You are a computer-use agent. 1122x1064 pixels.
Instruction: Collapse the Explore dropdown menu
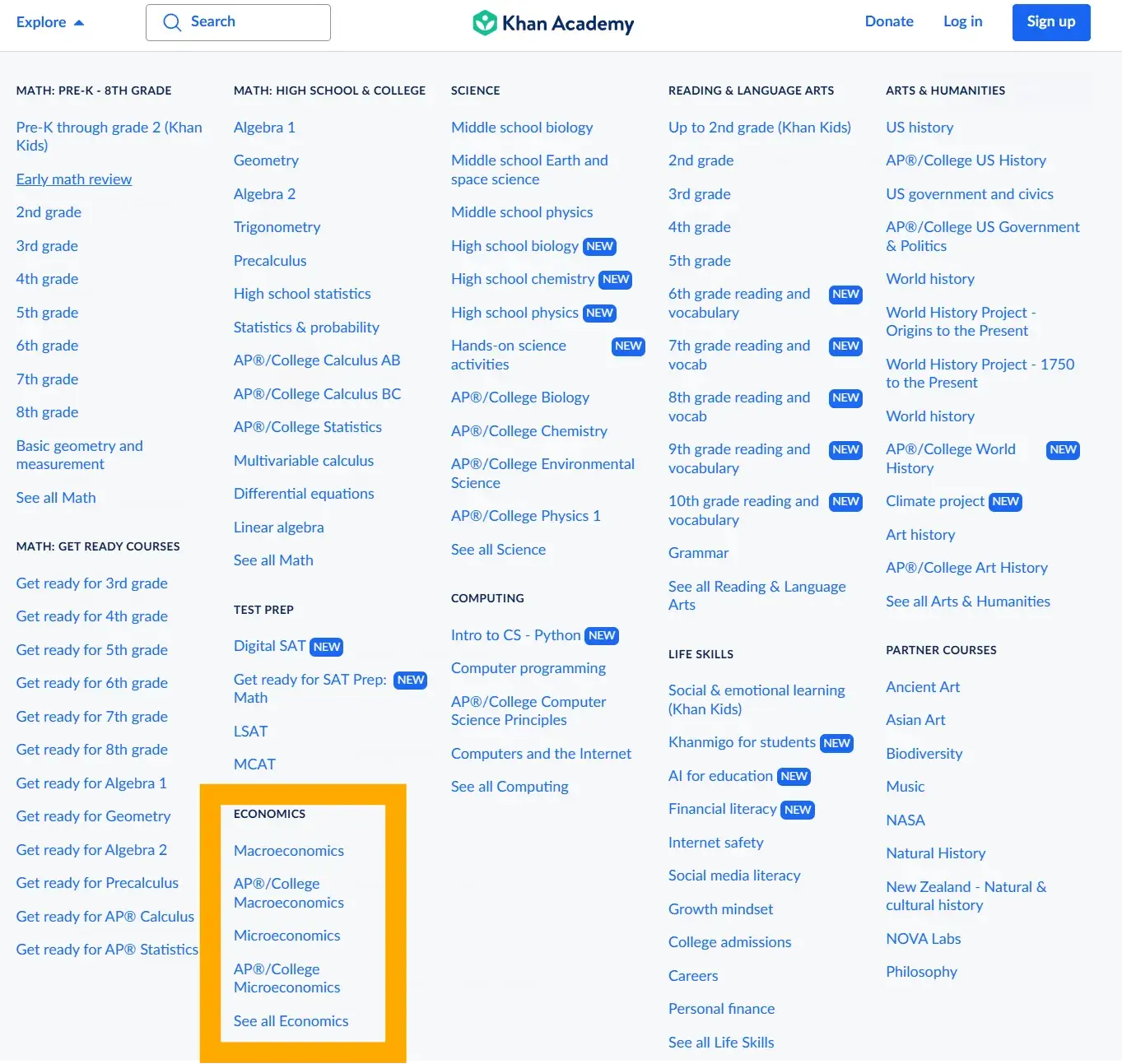[x=49, y=22]
